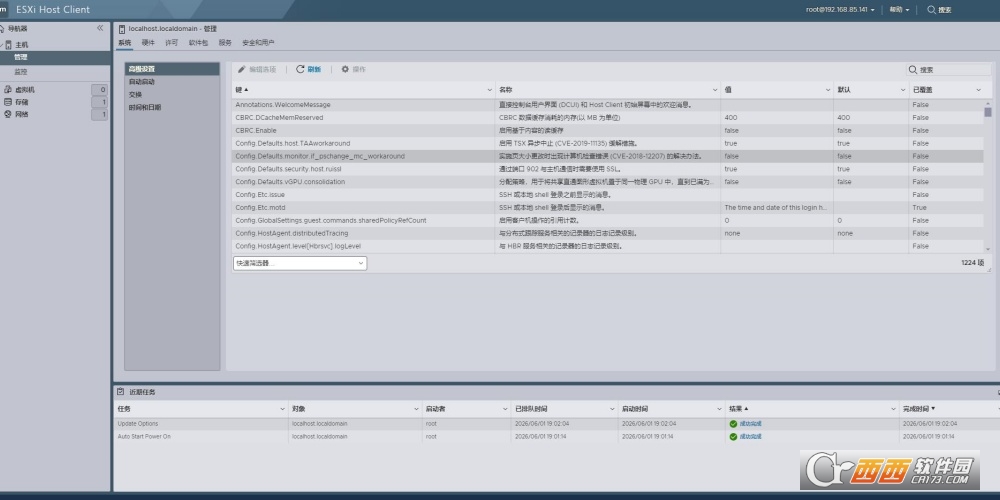
Task: Click the pencil icon for 编辑选项
Action: (242, 69)
